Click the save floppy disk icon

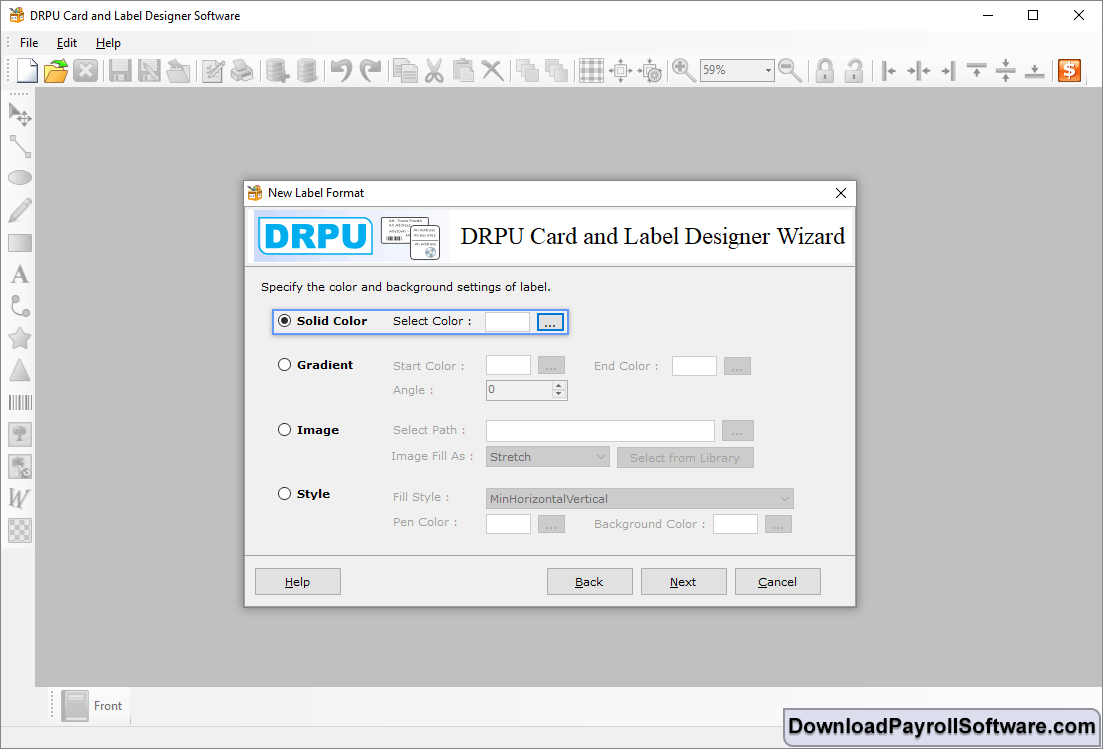120,70
